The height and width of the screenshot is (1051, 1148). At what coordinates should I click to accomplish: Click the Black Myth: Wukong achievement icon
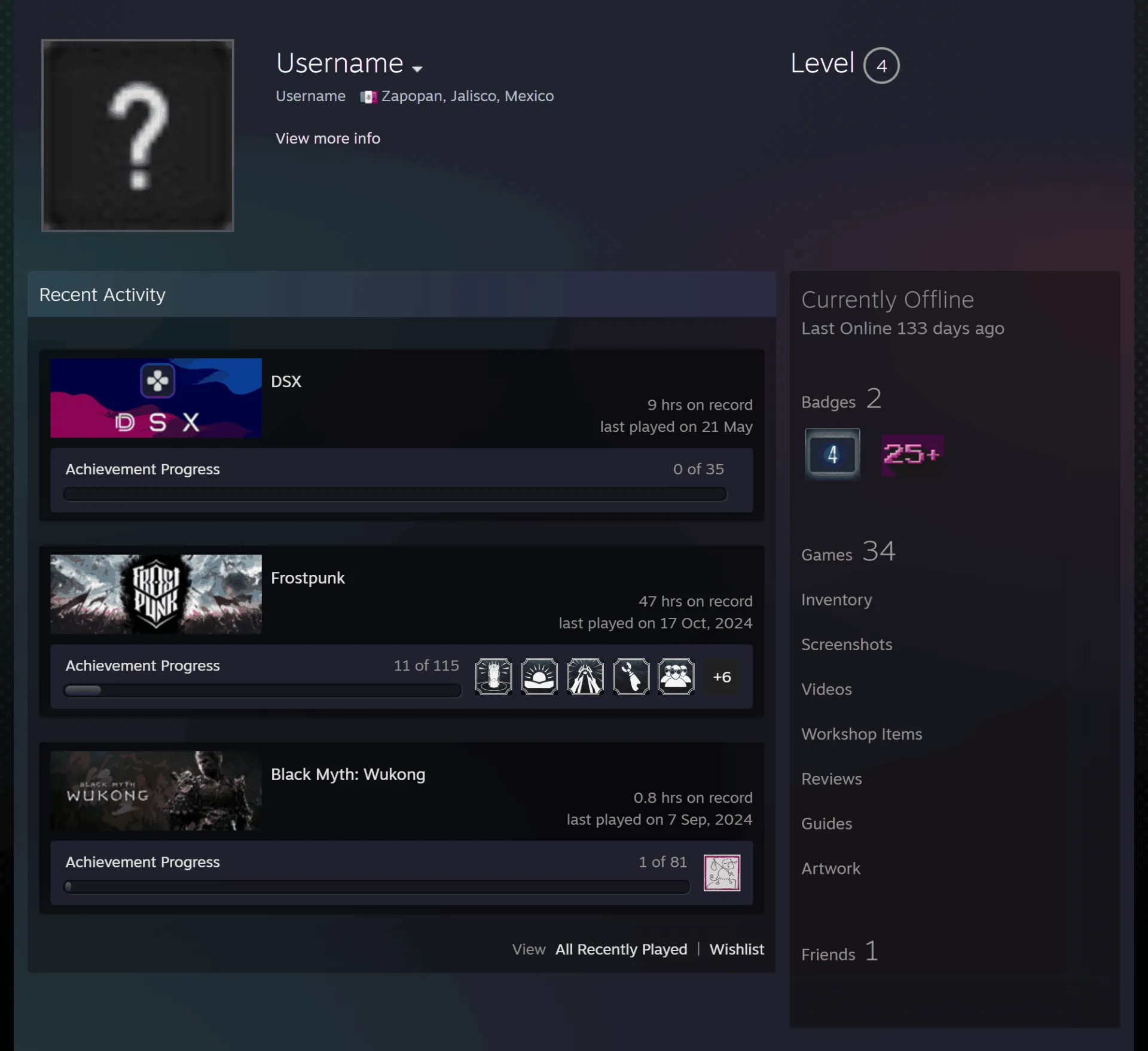tap(722, 873)
